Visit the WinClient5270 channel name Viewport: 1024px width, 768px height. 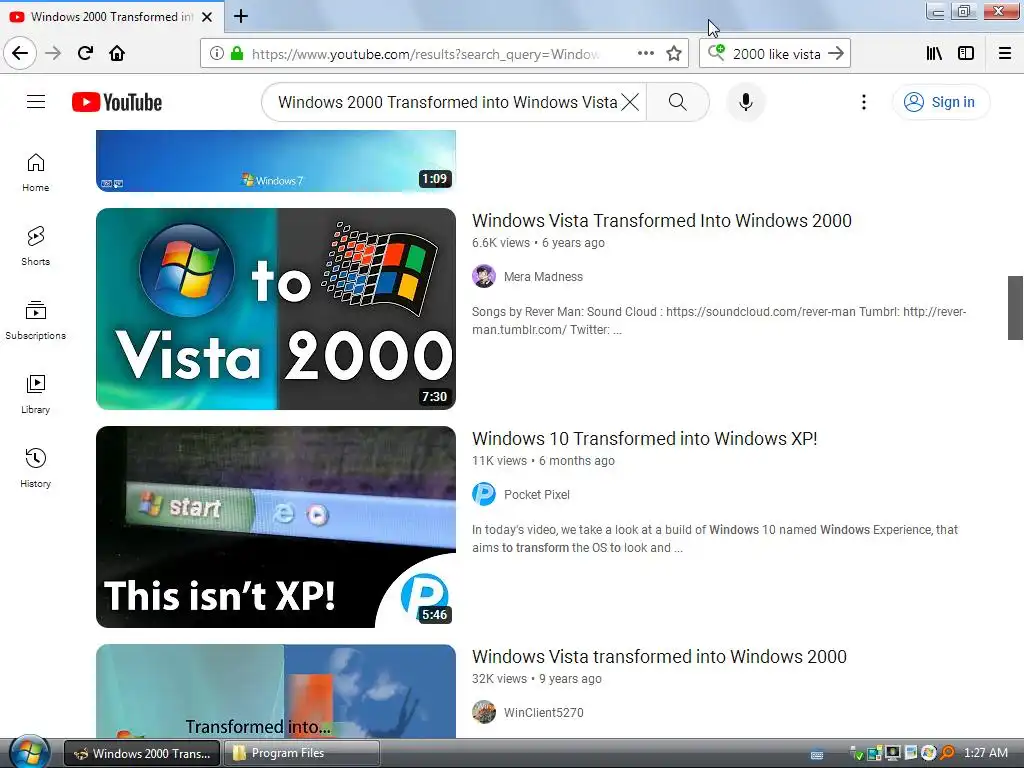[x=543, y=713]
